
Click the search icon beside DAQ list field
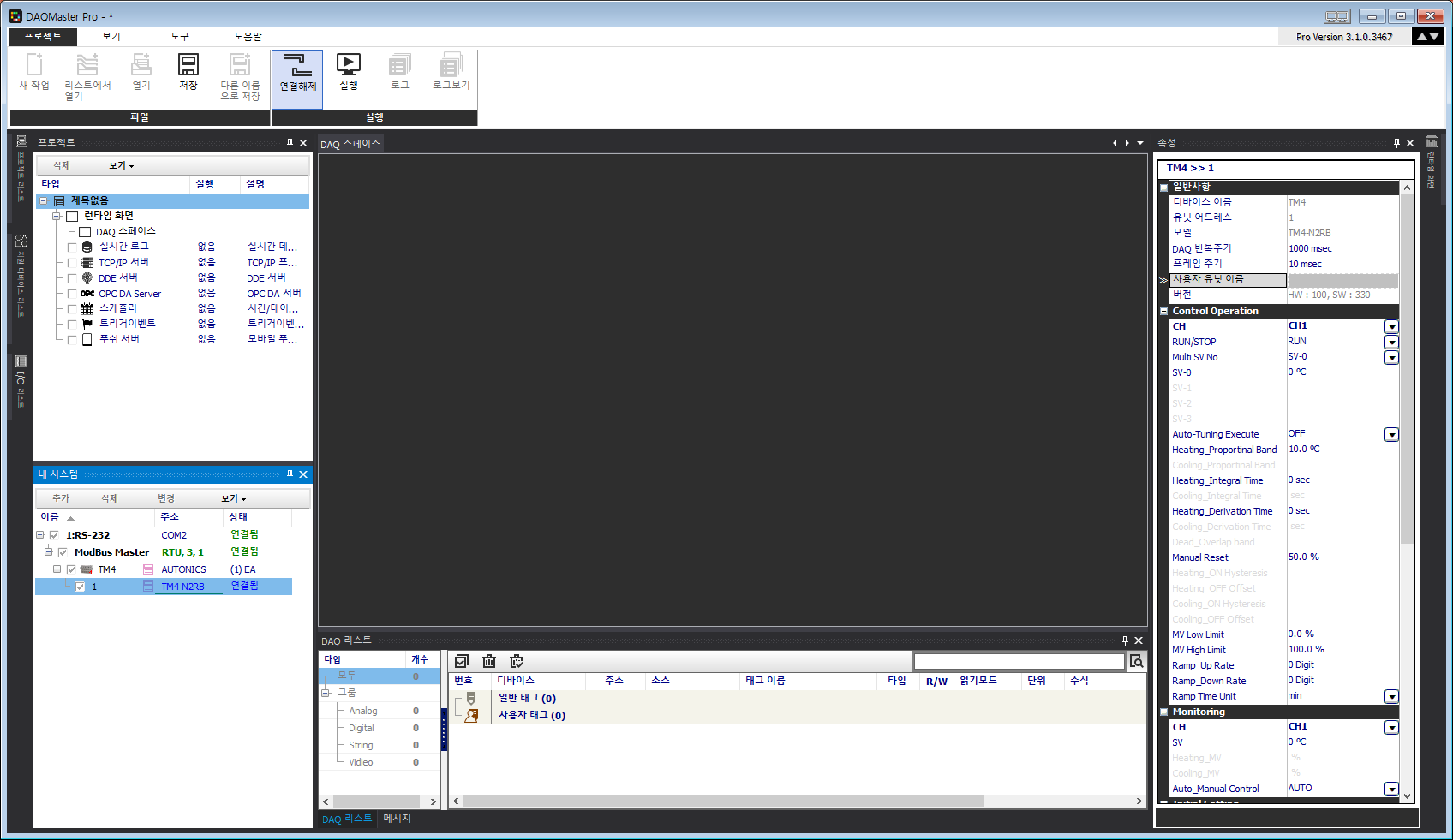pos(1137,661)
